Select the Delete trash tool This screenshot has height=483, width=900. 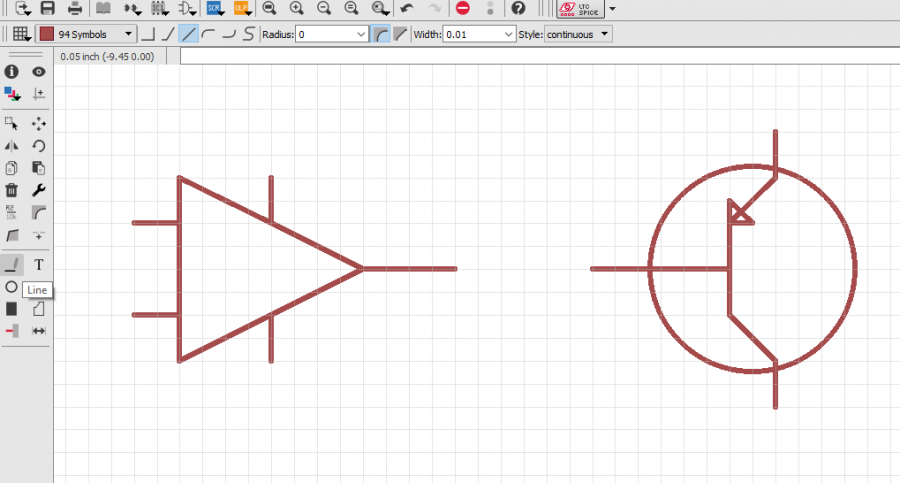pos(11,190)
